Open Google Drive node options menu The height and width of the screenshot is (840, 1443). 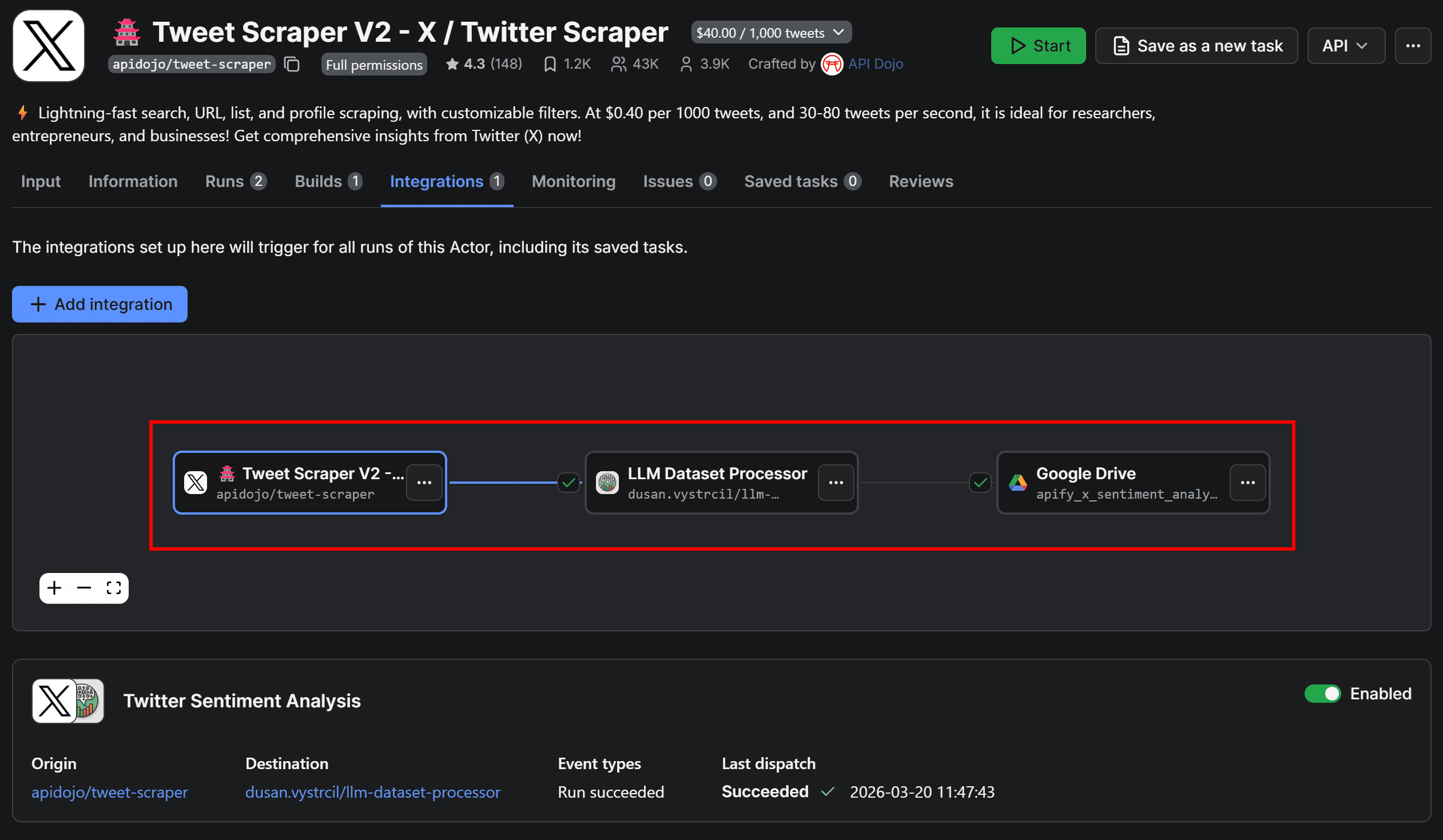point(1247,483)
